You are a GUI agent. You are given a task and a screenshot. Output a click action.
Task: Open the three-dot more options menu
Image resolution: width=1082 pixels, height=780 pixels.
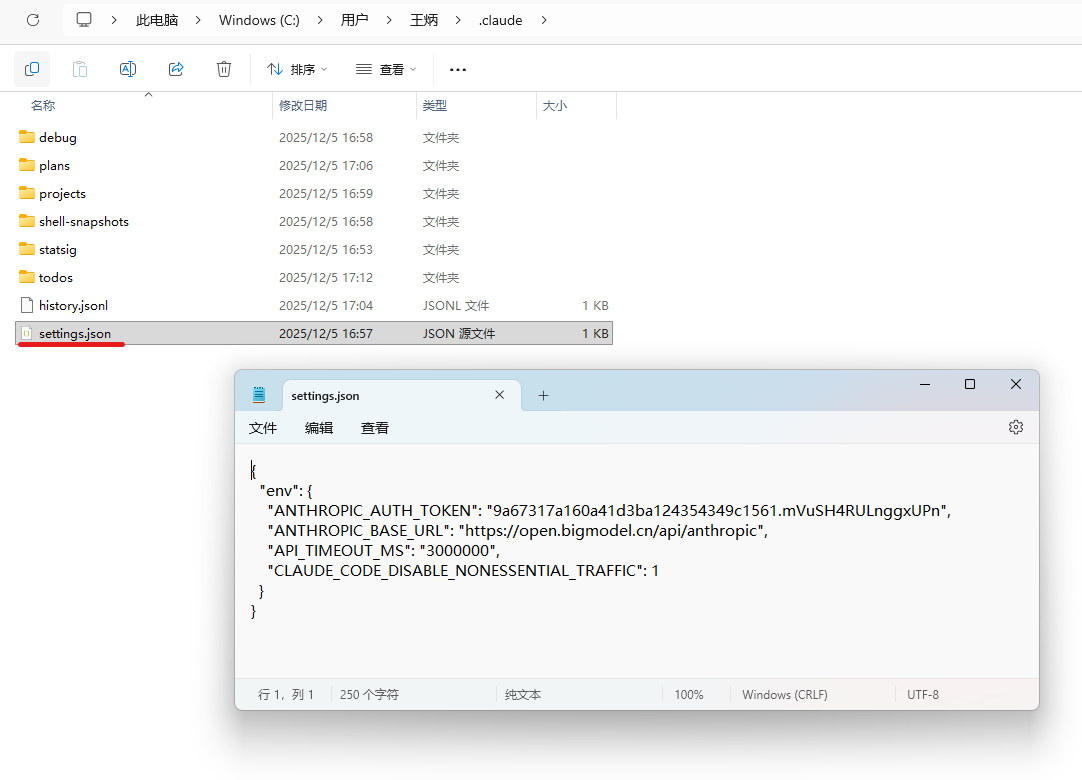458,70
